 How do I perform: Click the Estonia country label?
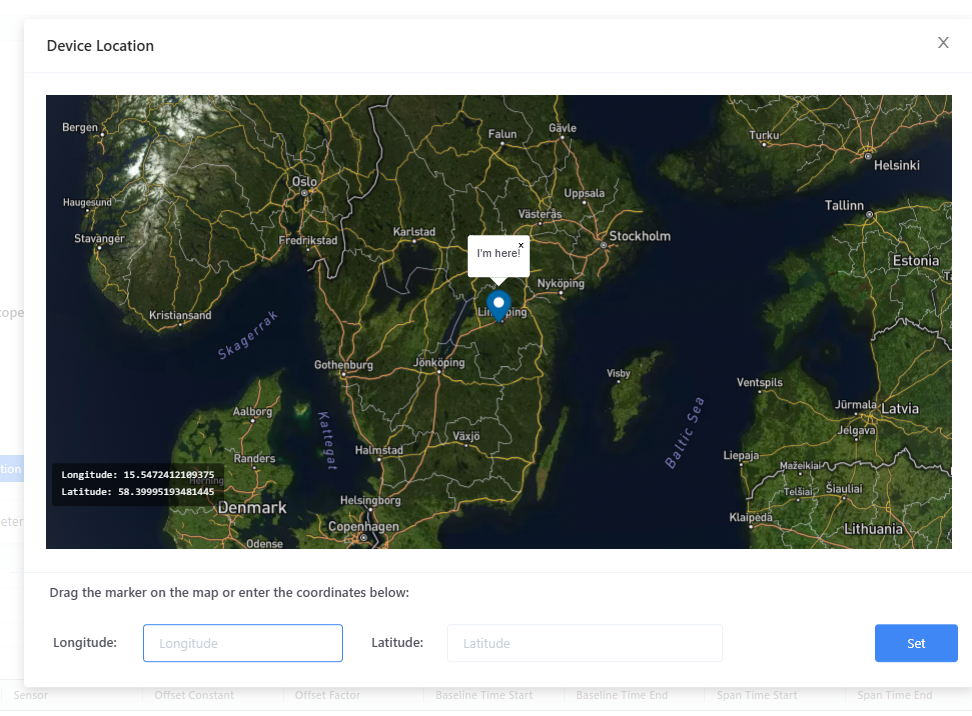point(916,260)
